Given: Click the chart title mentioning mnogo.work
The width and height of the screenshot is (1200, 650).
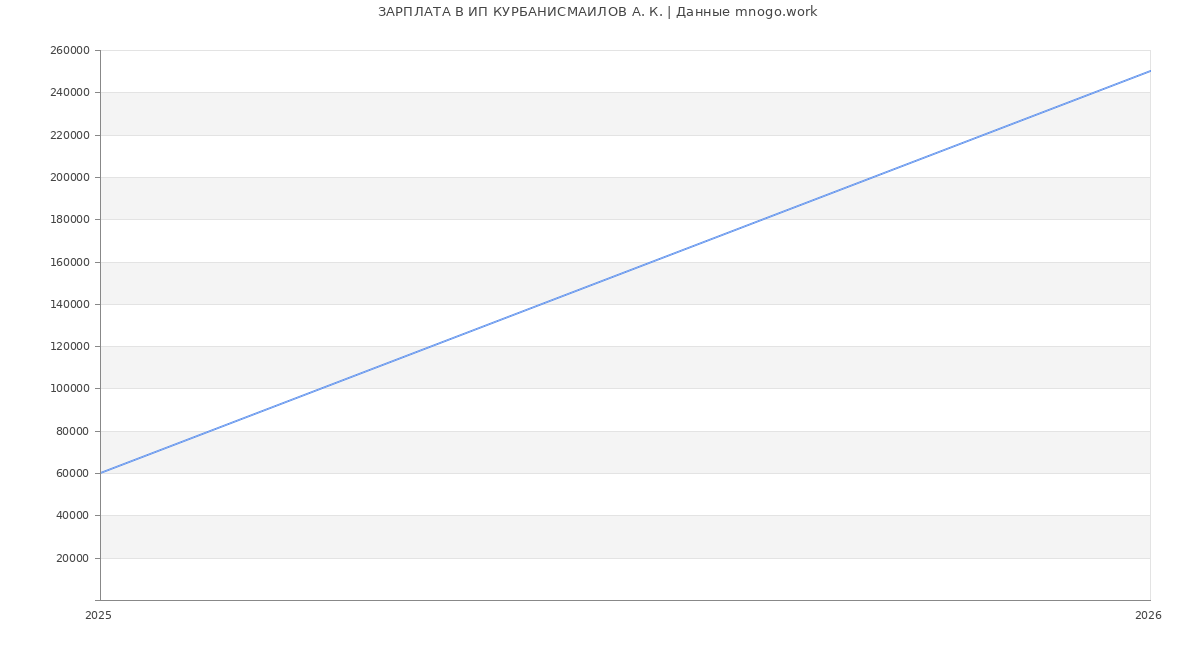Looking at the screenshot, I should (597, 12).
